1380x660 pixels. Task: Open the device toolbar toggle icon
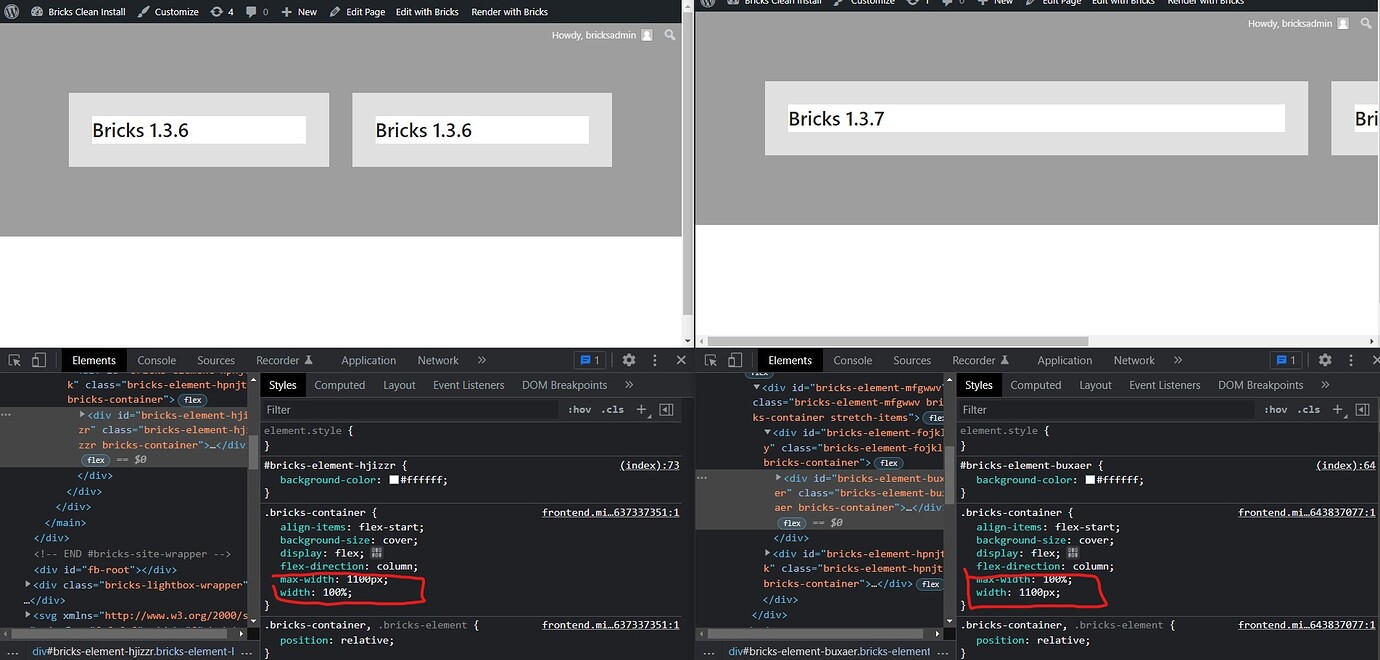pyautogui.click(x=37, y=359)
